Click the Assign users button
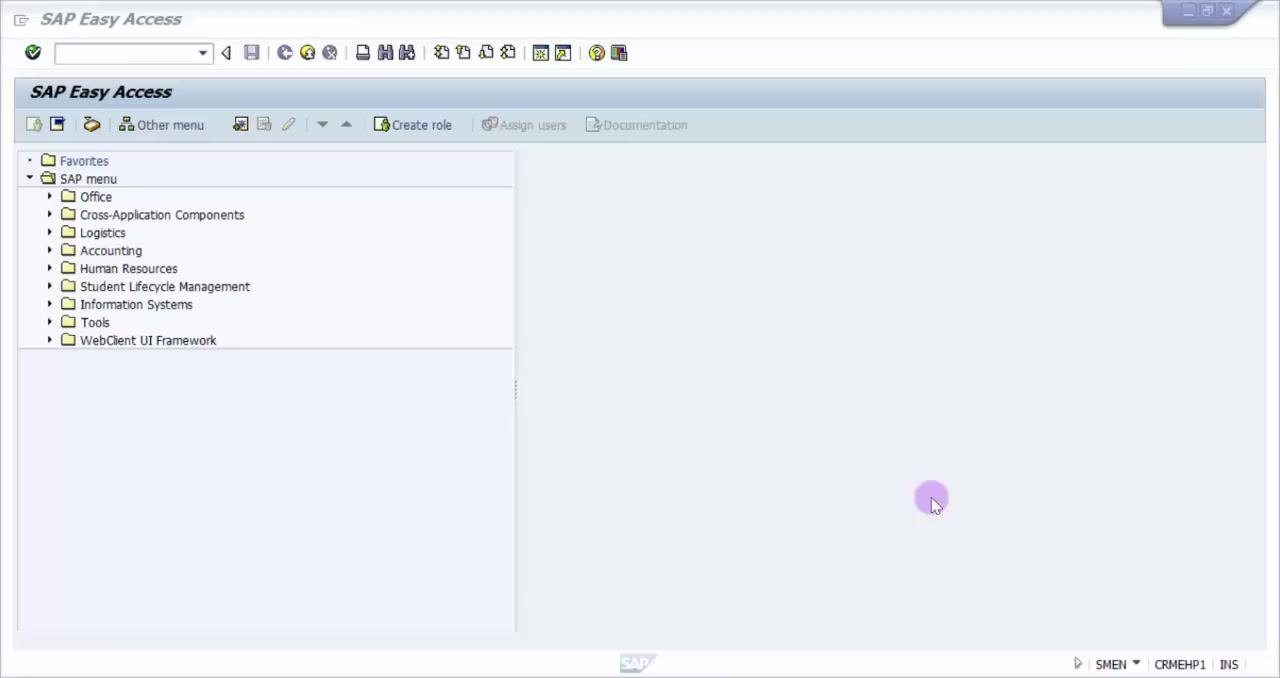The image size is (1280, 678). point(524,124)
